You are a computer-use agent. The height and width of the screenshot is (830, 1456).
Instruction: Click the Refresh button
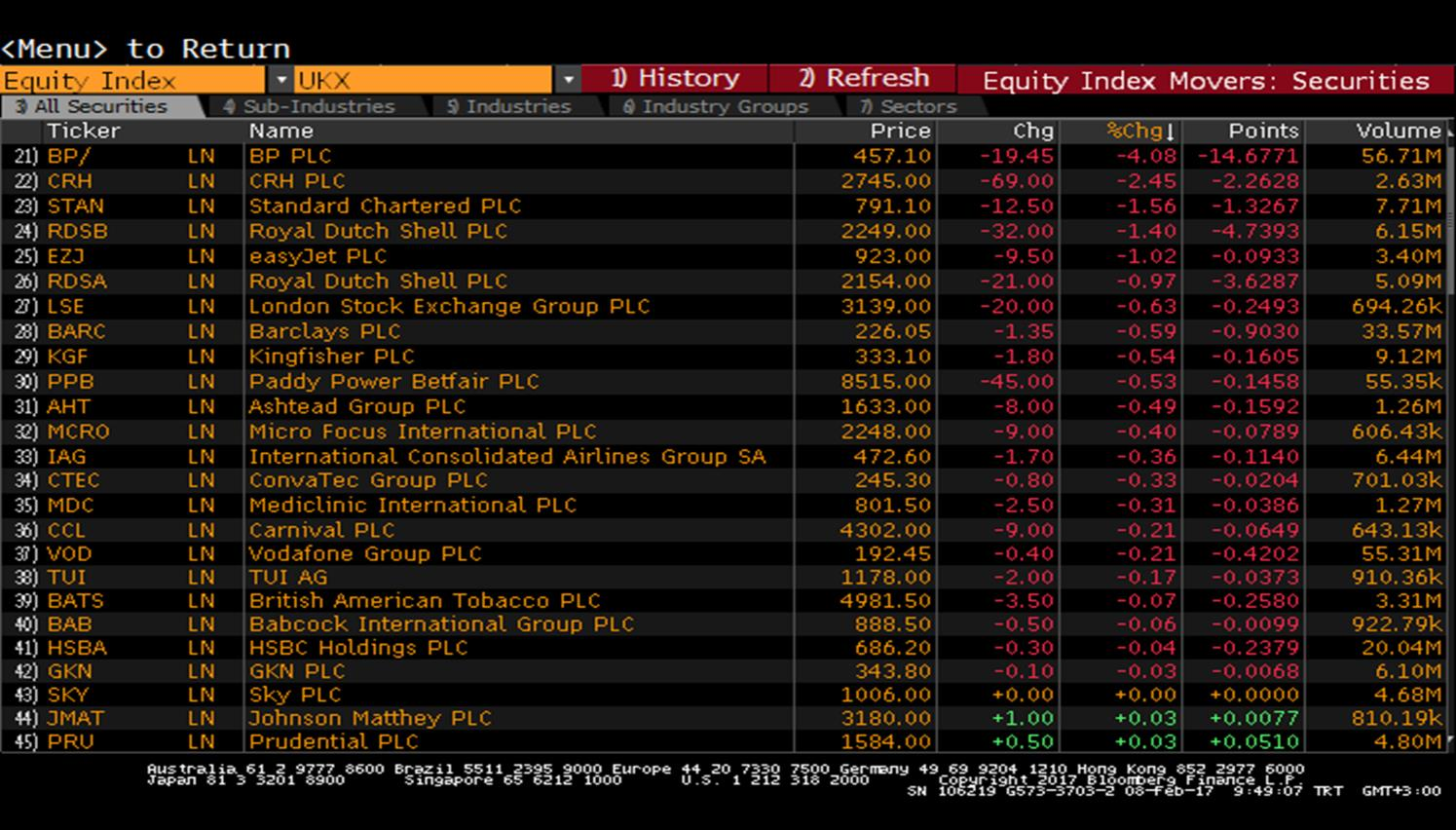point(863,79)
